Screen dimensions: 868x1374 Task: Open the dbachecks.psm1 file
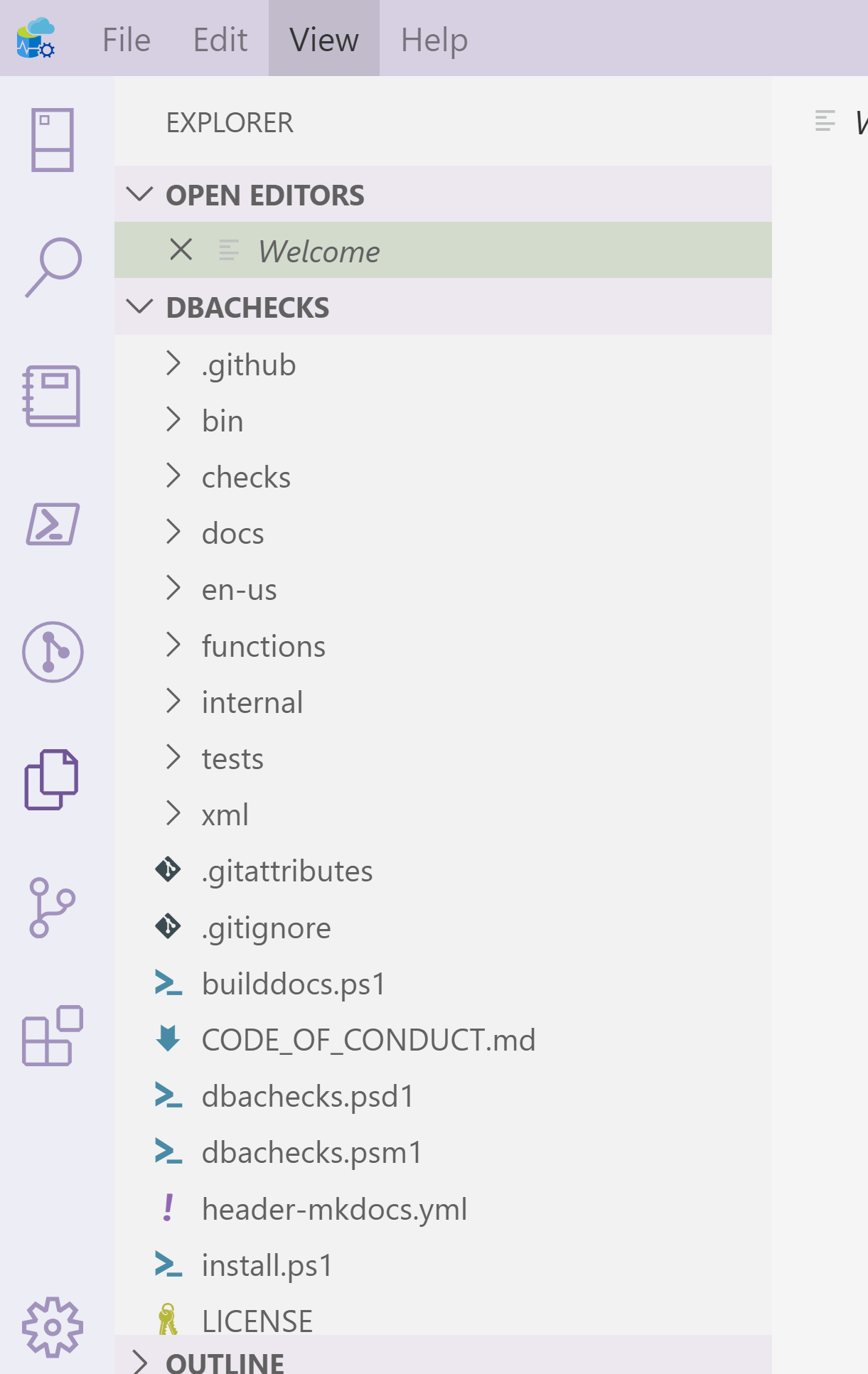[311, 1152]
